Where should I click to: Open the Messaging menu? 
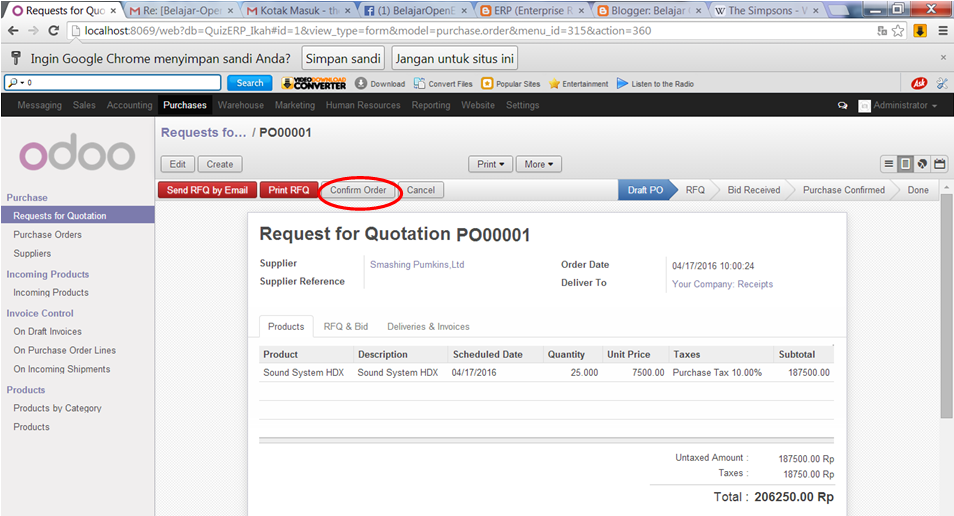[40, 105]
